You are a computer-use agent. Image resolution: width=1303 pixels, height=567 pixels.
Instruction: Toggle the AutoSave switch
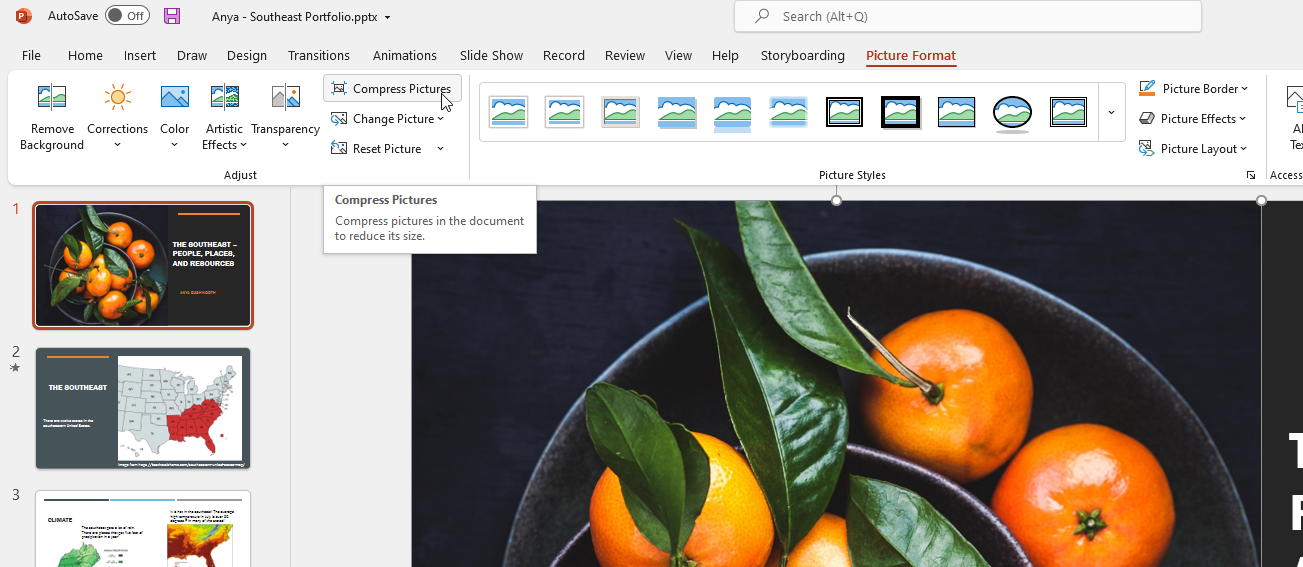pos(127,16)
